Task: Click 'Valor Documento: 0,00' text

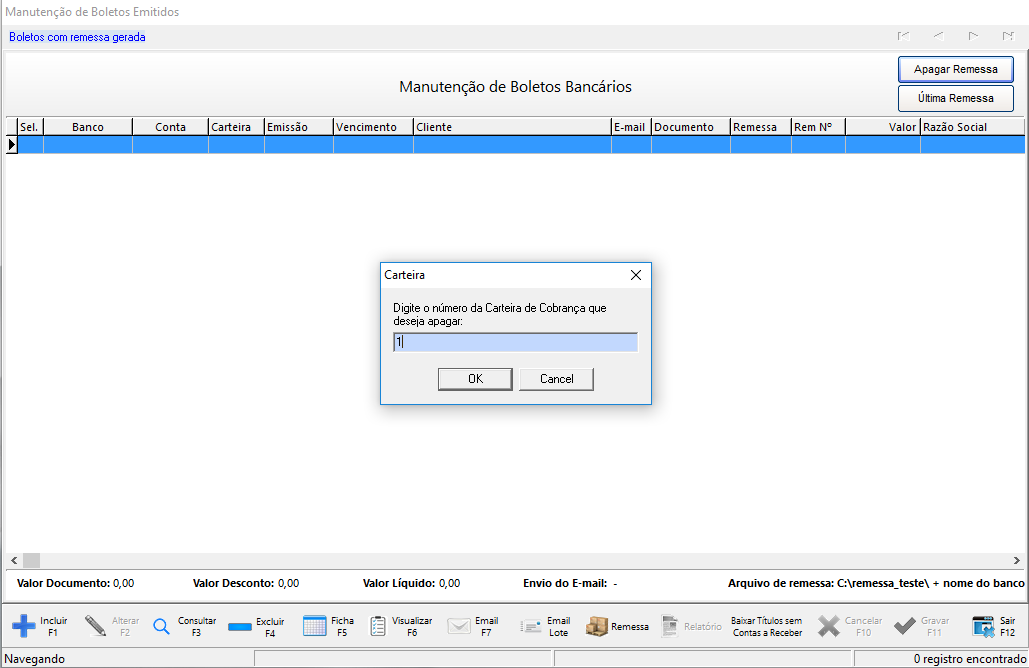Action: [75, 583]
